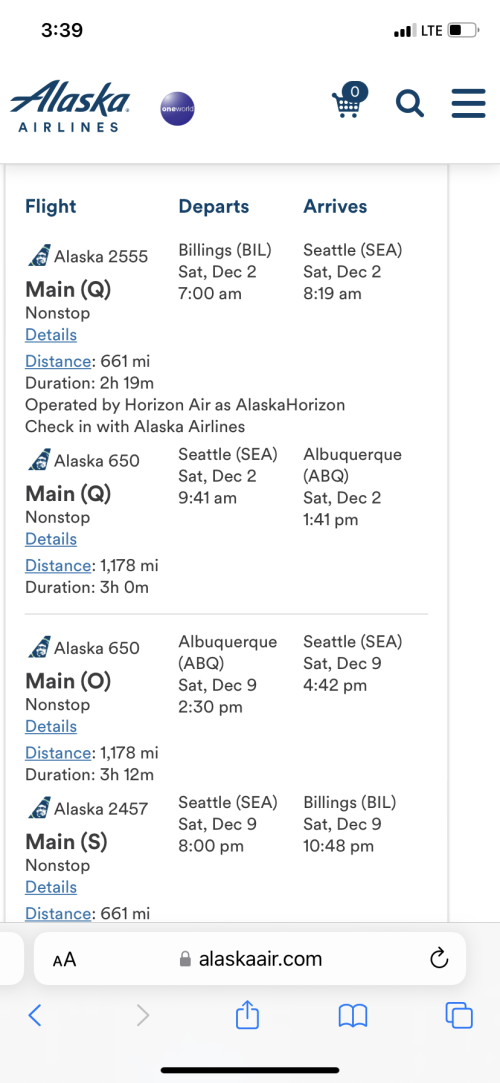Viewport: 500px width, 1083px height.
Task: Tap Safari share icon
Action: pos(247,1015)
